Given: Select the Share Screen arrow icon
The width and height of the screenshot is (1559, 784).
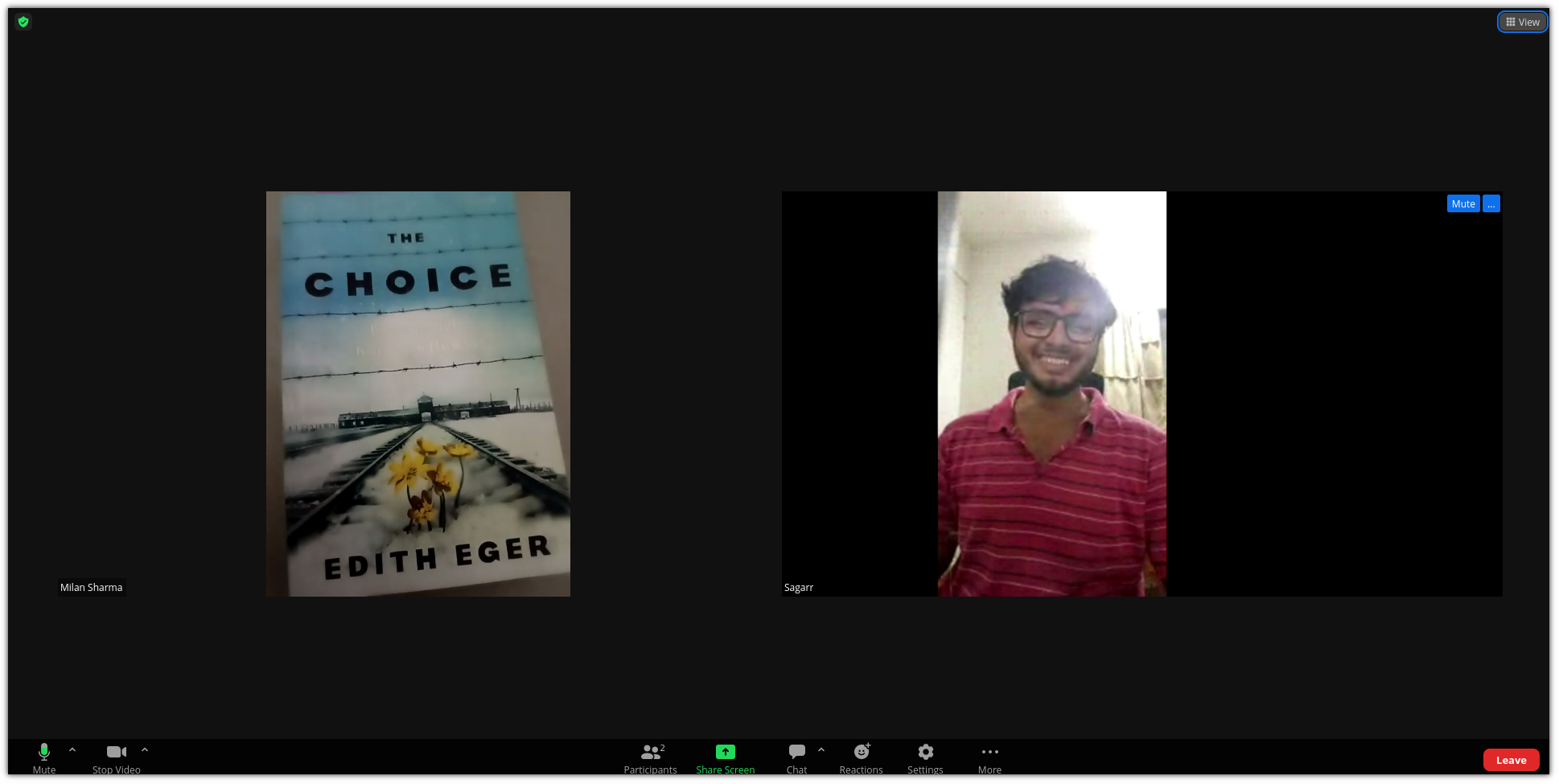Looking at the screenshot, I should [x=725, y=751].
